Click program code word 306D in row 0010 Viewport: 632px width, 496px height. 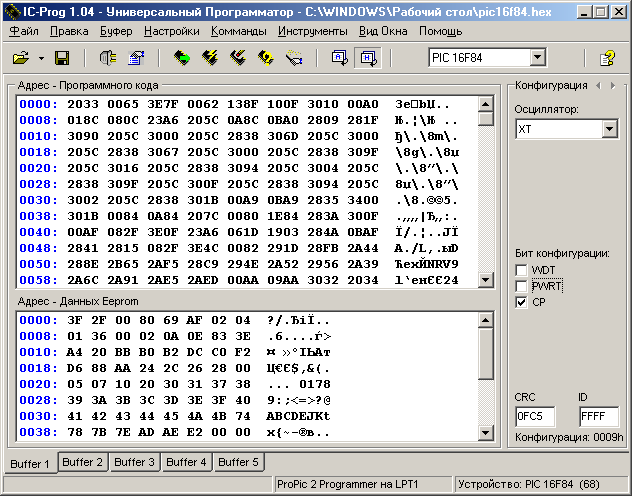pyautogui.click(x=283, y=136)
